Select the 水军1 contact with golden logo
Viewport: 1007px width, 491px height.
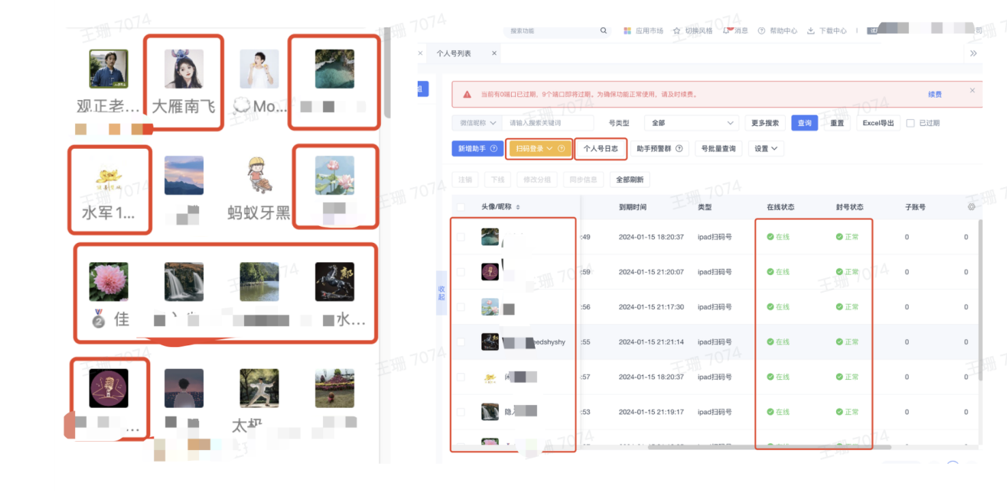click(x=109, y=175)
